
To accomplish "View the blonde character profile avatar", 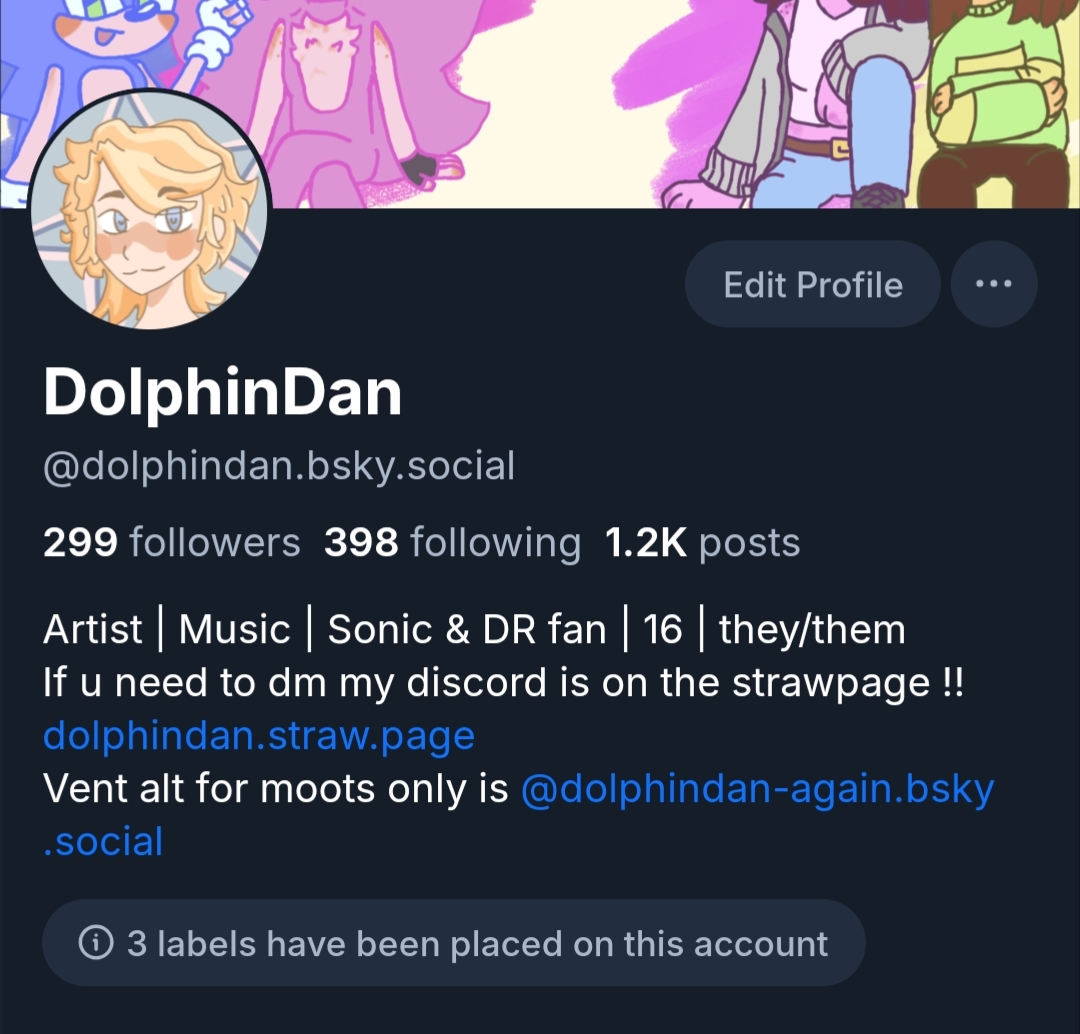I will [x=149, y=209].
